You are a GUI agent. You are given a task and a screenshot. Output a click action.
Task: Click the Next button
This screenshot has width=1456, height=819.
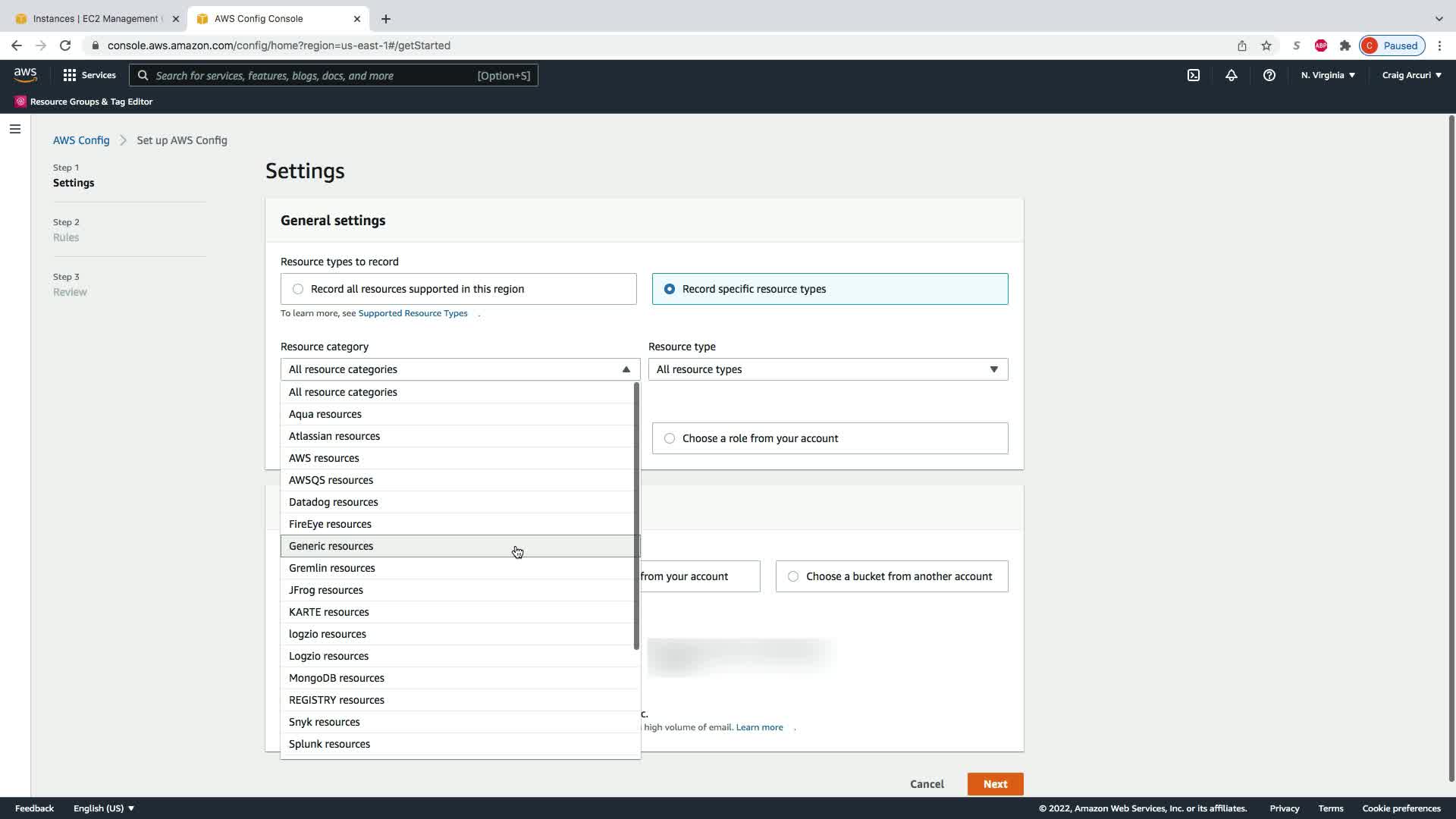tap(995, 784)
